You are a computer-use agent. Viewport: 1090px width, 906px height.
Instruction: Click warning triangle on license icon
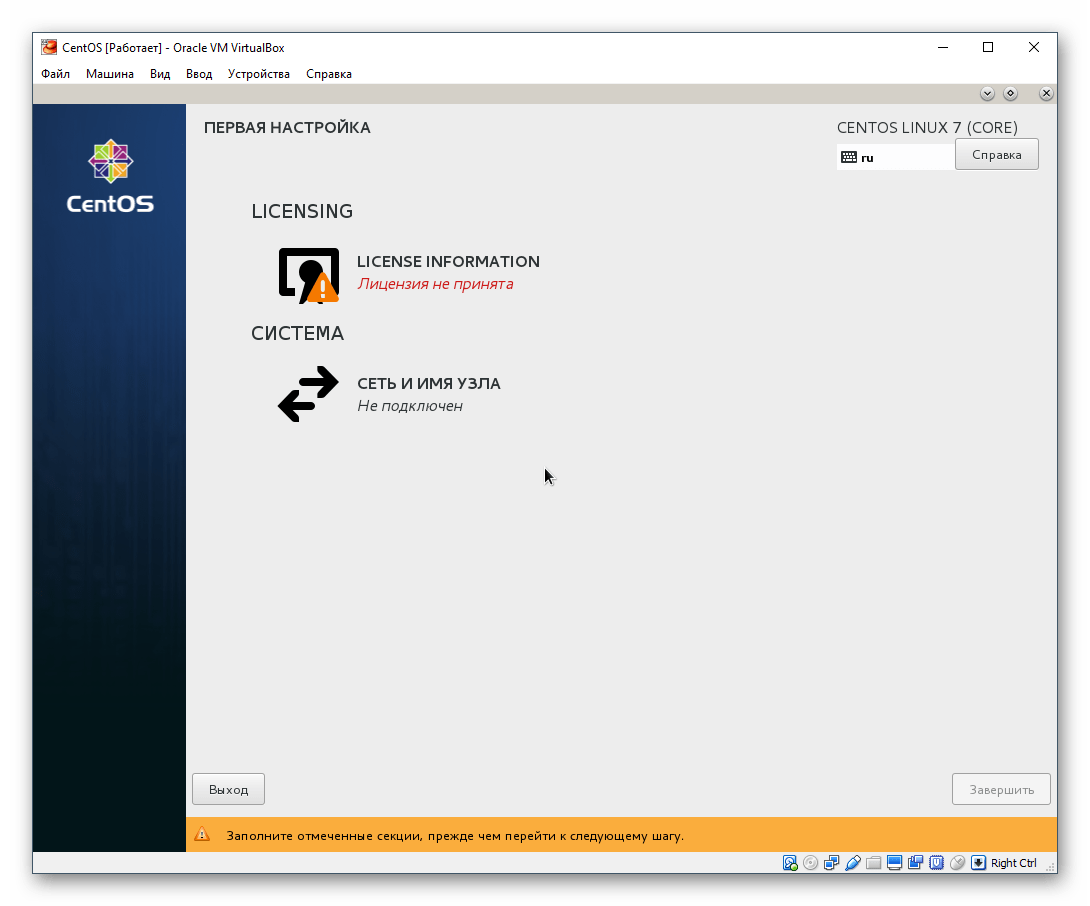click(x=321, y=287)
